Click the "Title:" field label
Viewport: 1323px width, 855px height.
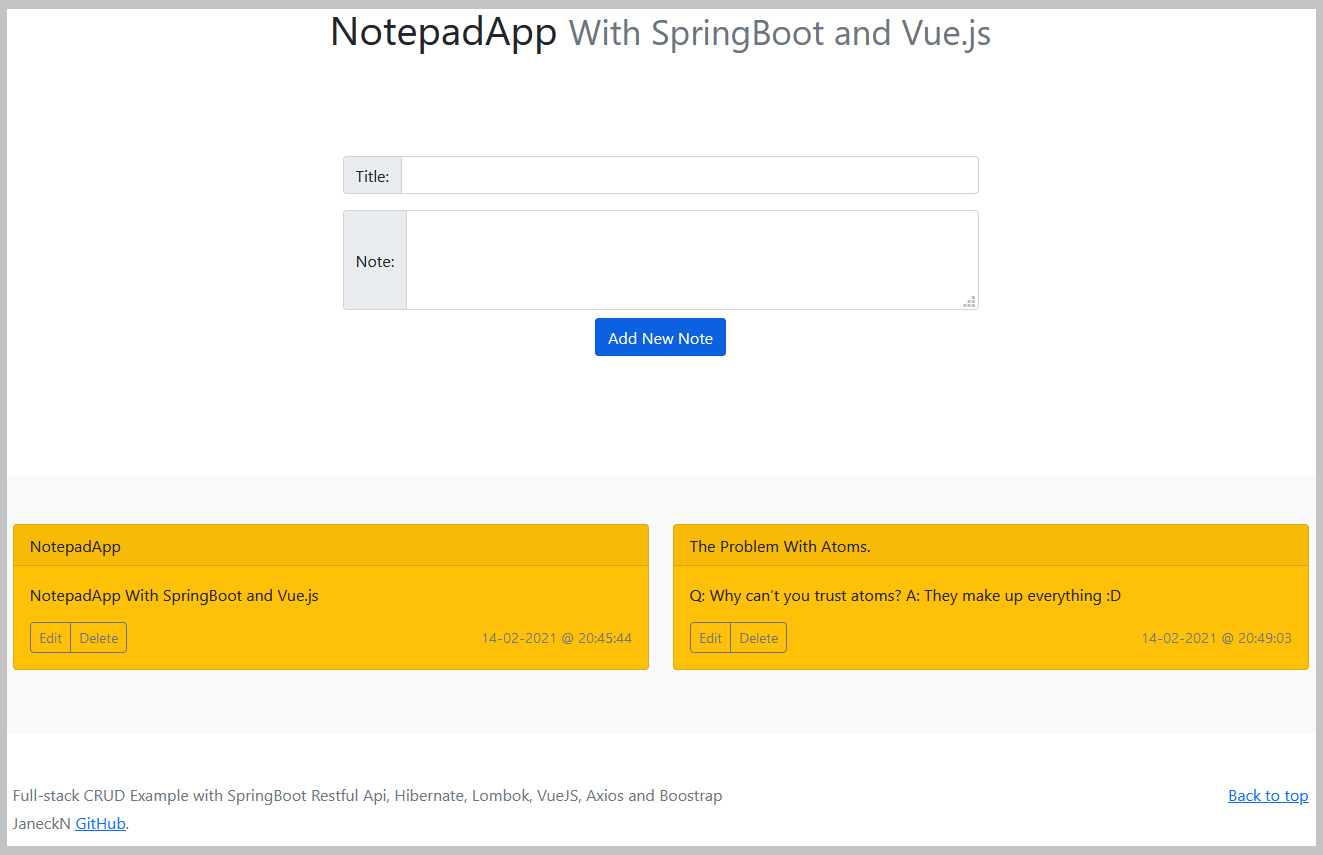pos(373,176)
